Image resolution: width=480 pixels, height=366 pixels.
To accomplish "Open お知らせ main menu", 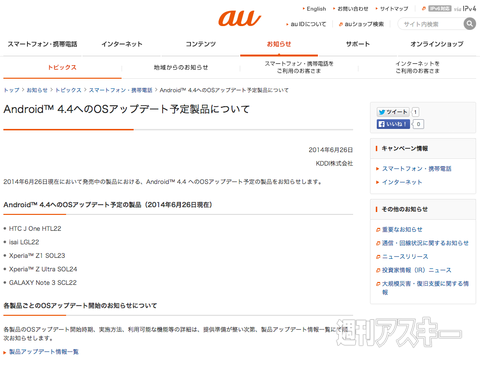I will coord(279,44).
